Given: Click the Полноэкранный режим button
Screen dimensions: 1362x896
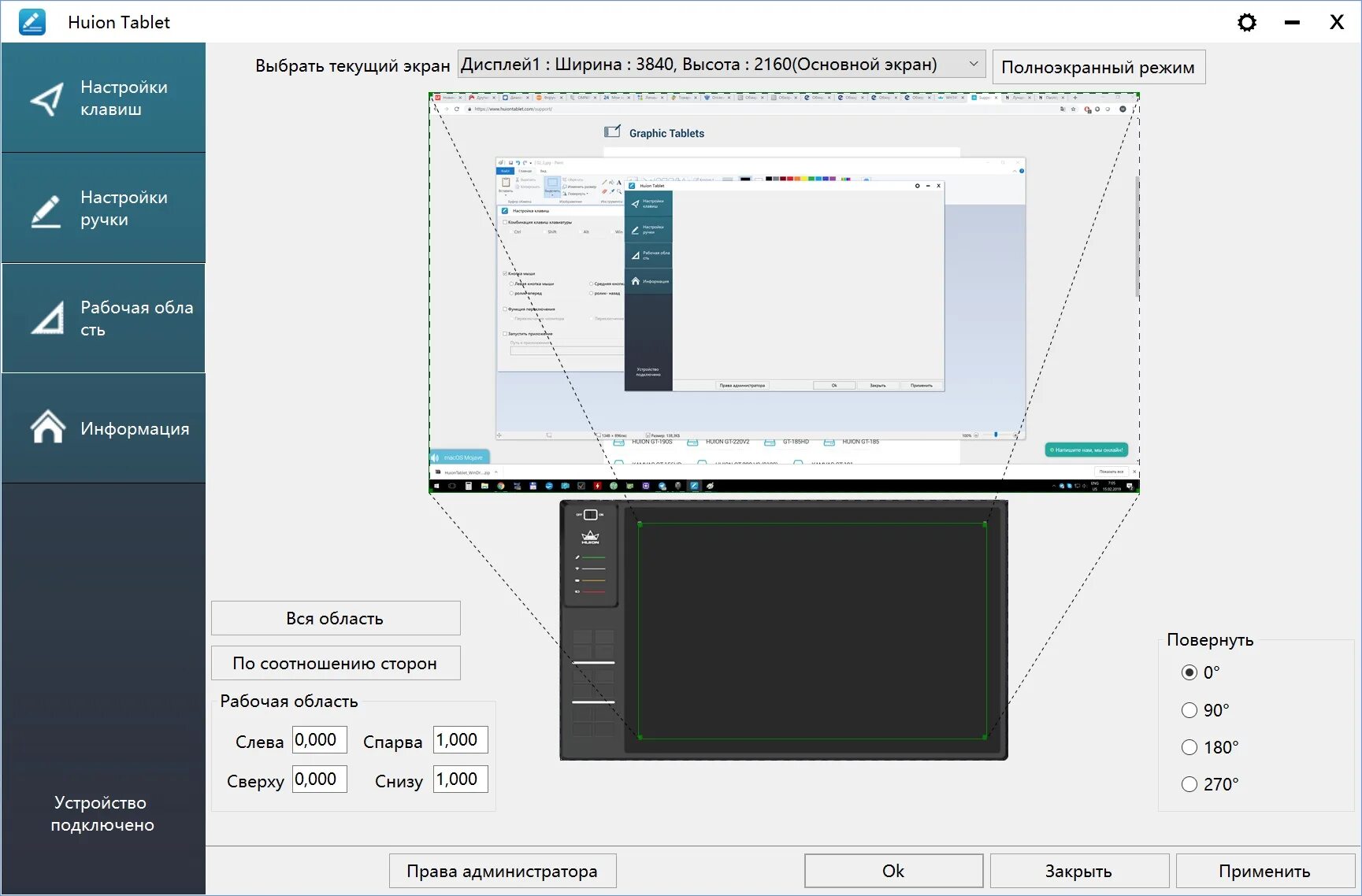Looking at the screenshot, I should [1098, 67].
